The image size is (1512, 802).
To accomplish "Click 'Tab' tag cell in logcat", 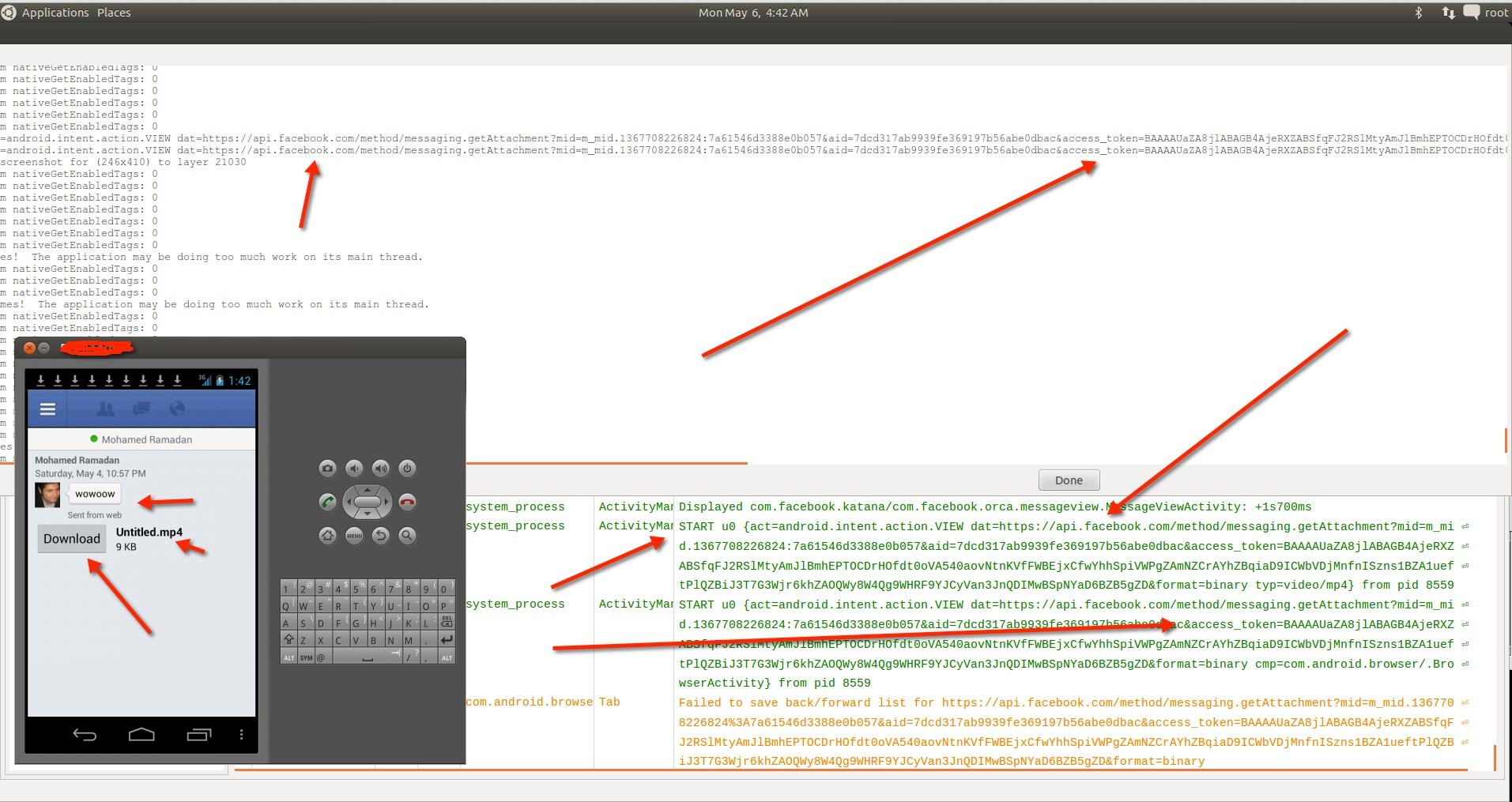I will [x=609, y=702].
